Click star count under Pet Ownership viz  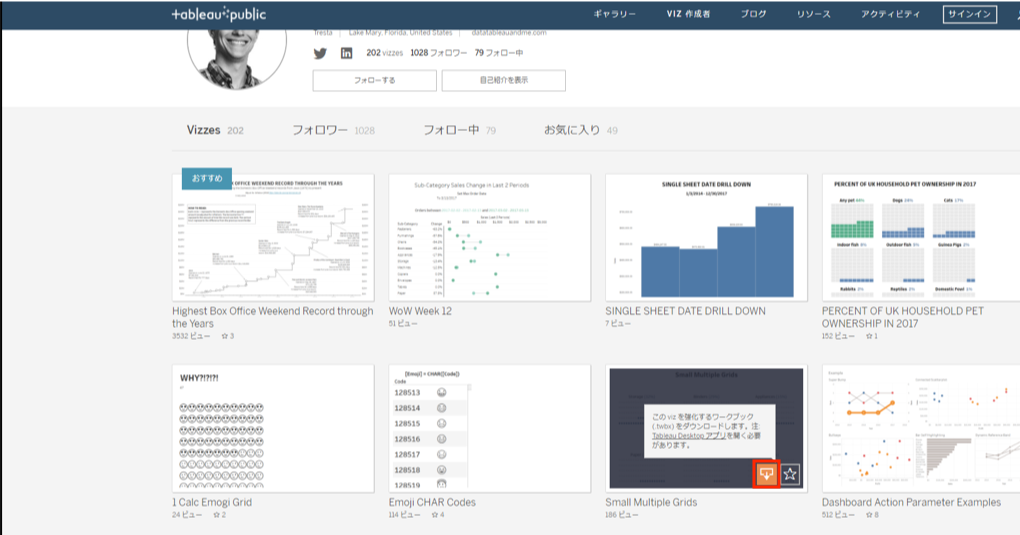[872, 336]
